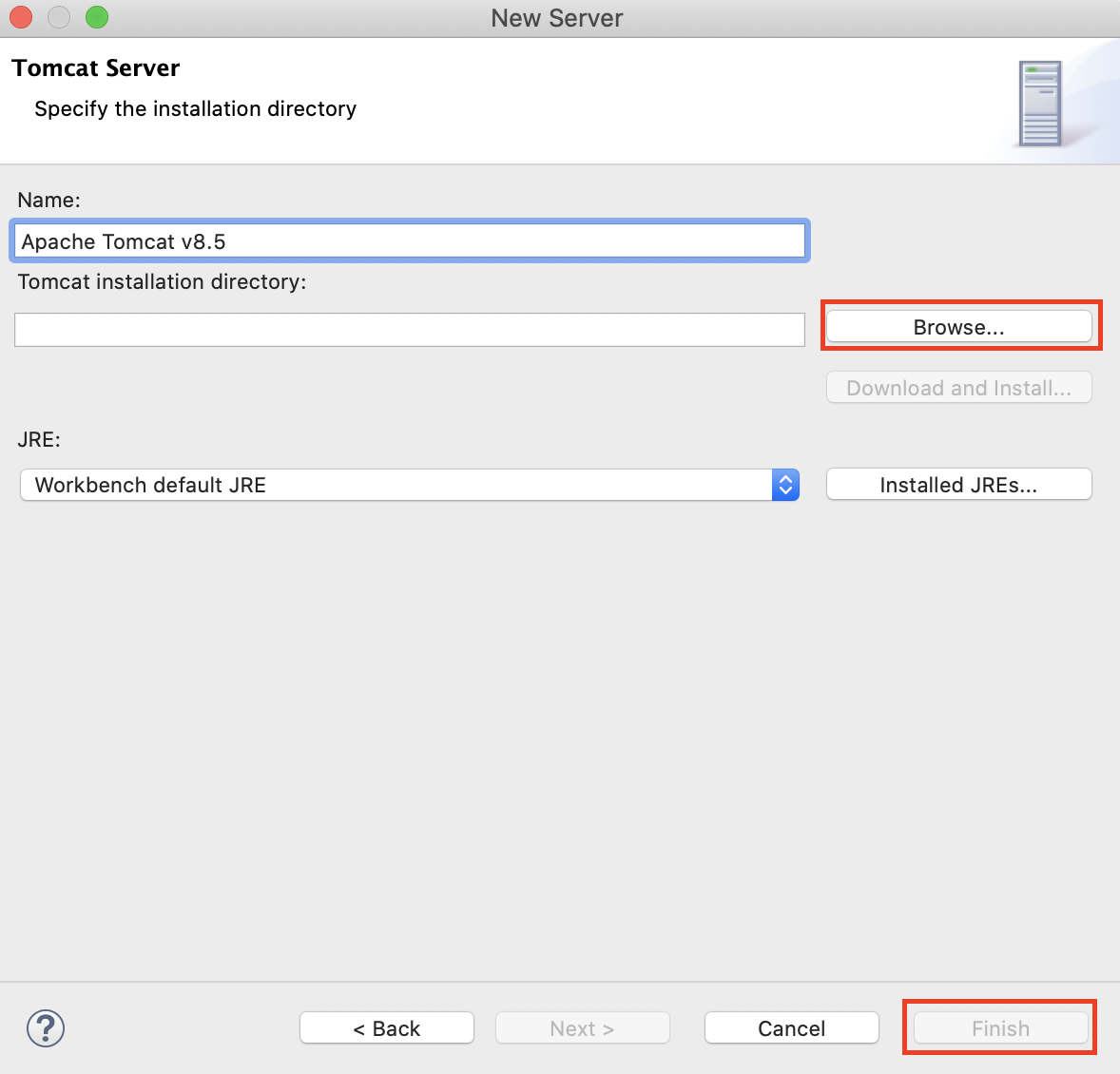Image resolution: width=1120 pixels, height=1074 pixels.
Task: Click the 'Tomcat installation directory:' label
Action: (x=163, y=282)
